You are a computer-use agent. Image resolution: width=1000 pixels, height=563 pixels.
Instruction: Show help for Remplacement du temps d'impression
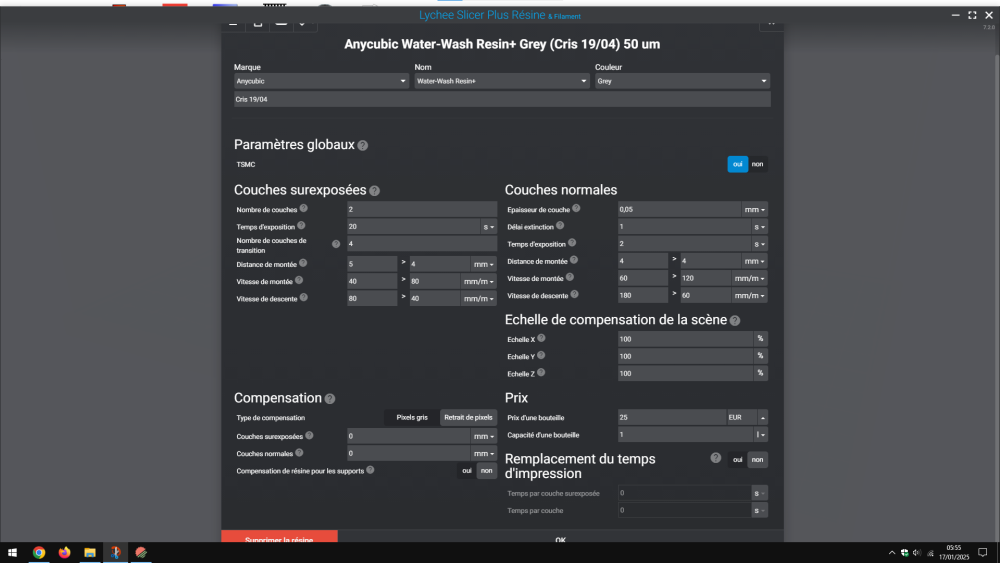(x=716, y=458)
